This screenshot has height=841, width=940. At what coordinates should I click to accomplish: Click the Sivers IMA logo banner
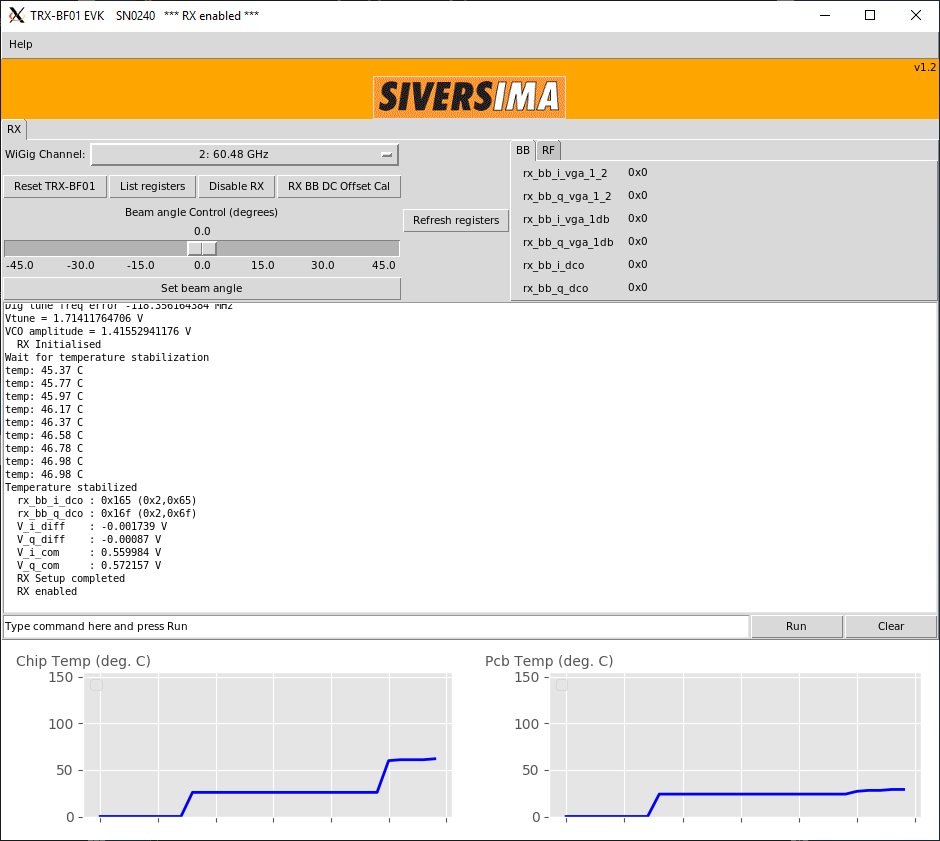[469, 97]
